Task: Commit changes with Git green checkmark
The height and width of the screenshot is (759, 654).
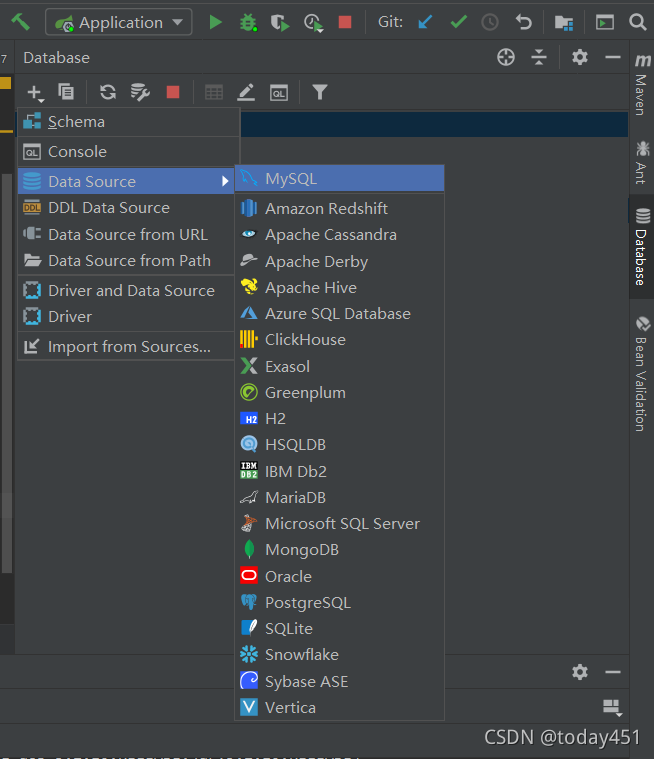Action: (458, 22)
